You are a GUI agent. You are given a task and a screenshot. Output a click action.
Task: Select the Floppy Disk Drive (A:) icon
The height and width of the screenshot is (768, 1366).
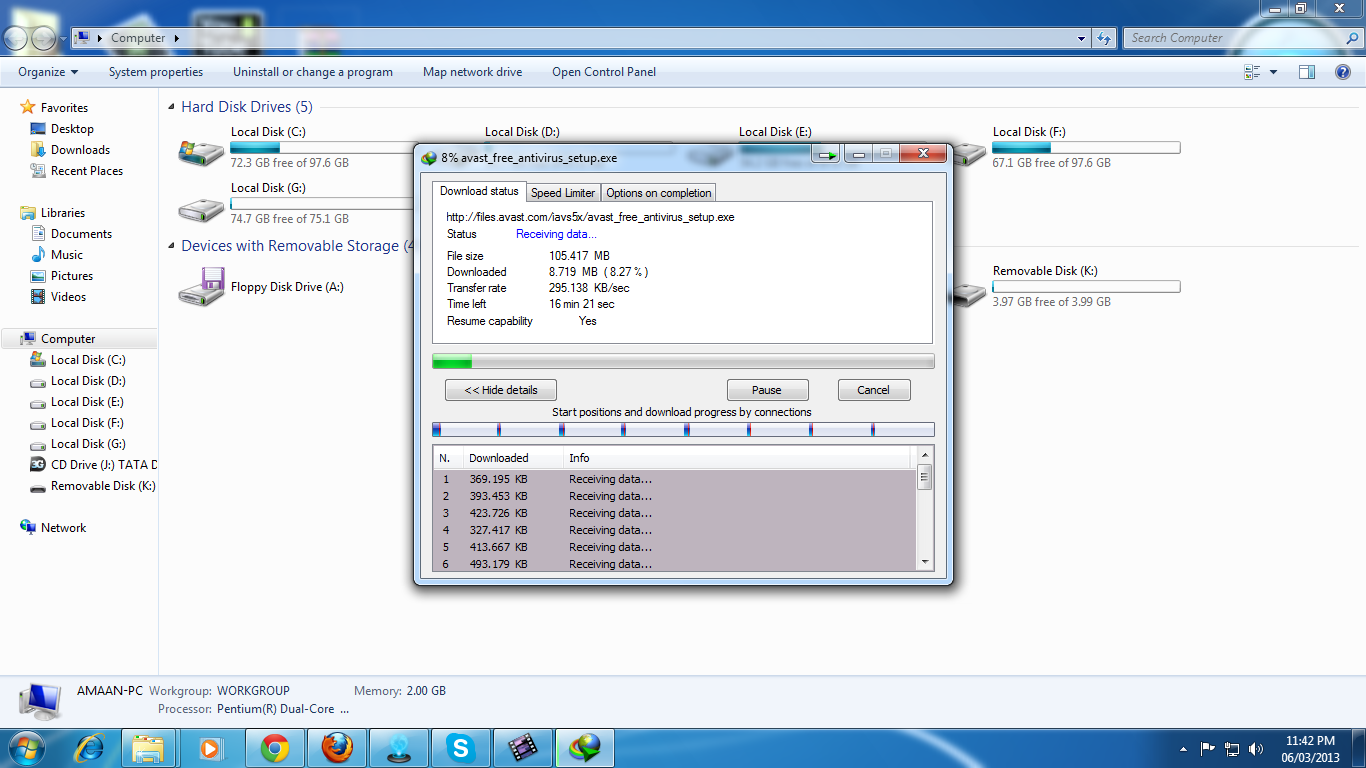tap(201, 288)
